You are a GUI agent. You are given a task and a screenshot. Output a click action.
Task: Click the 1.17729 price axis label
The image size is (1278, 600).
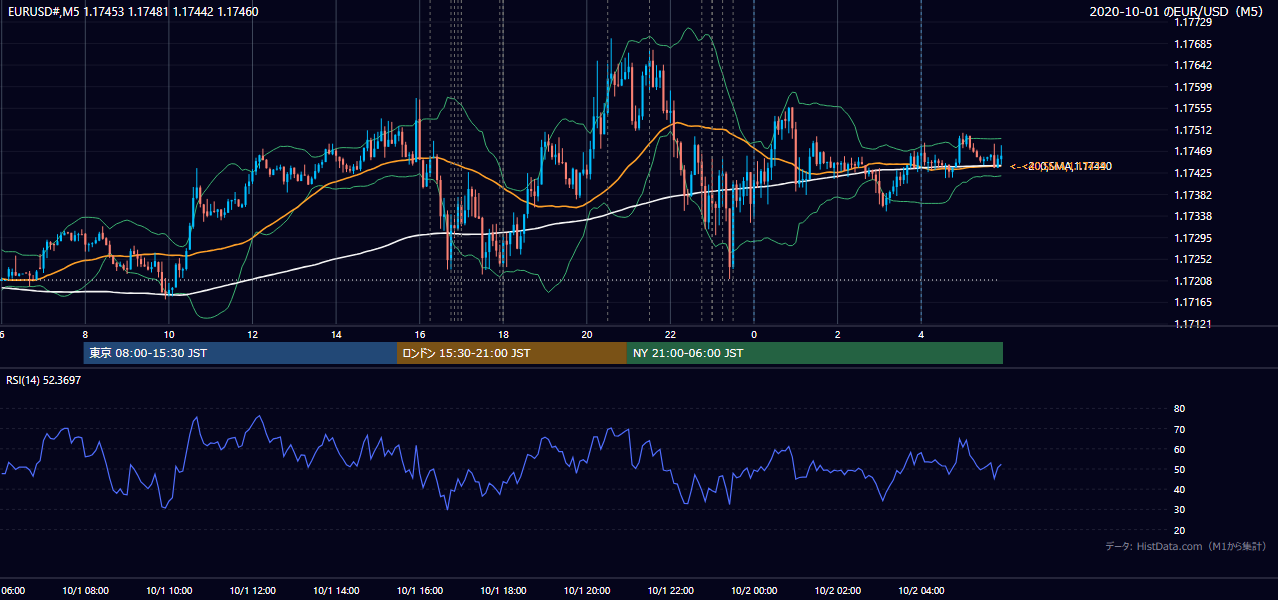click(x=1194, y=23)
